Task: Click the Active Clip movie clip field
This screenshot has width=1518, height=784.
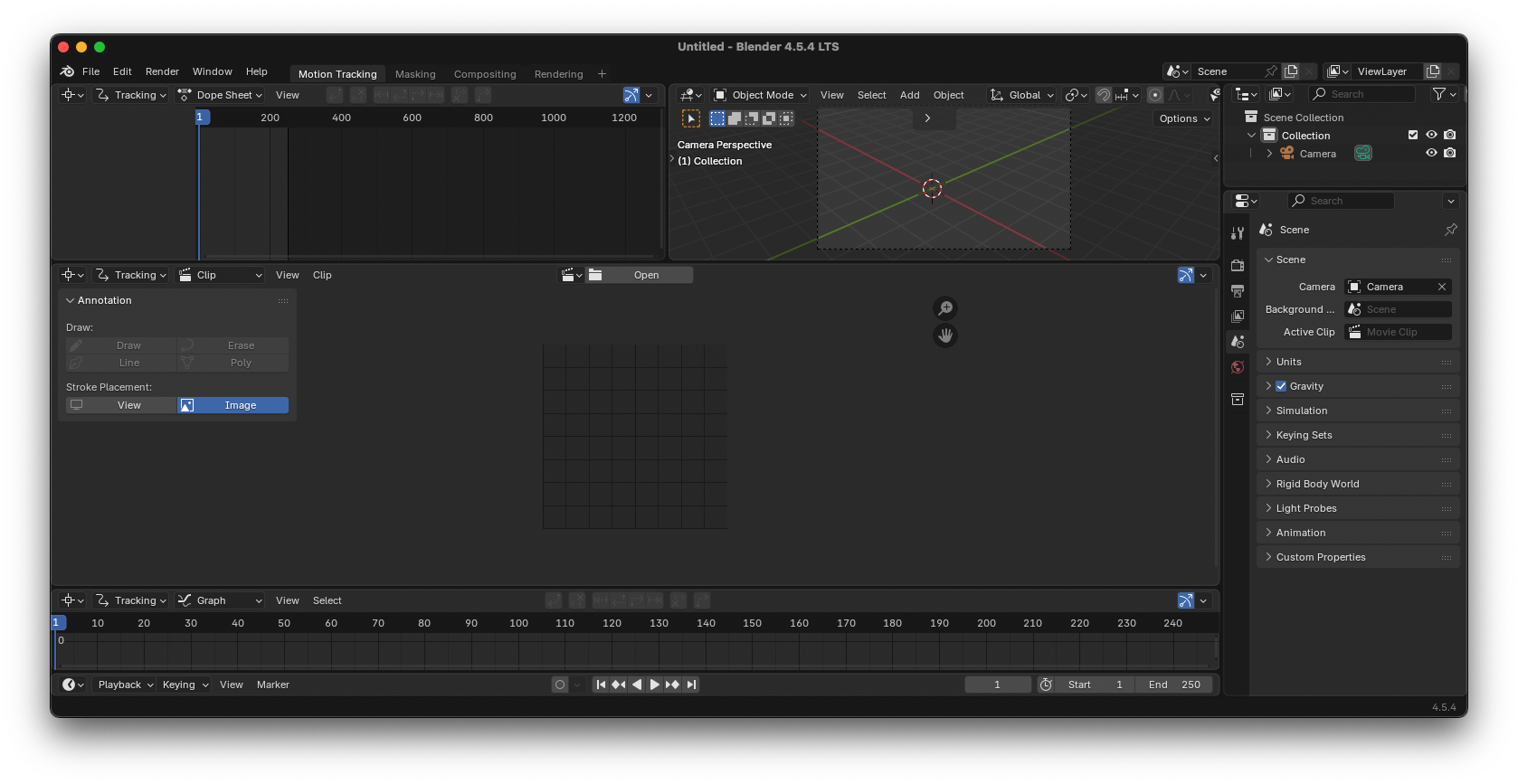Action: (1399, 332)
